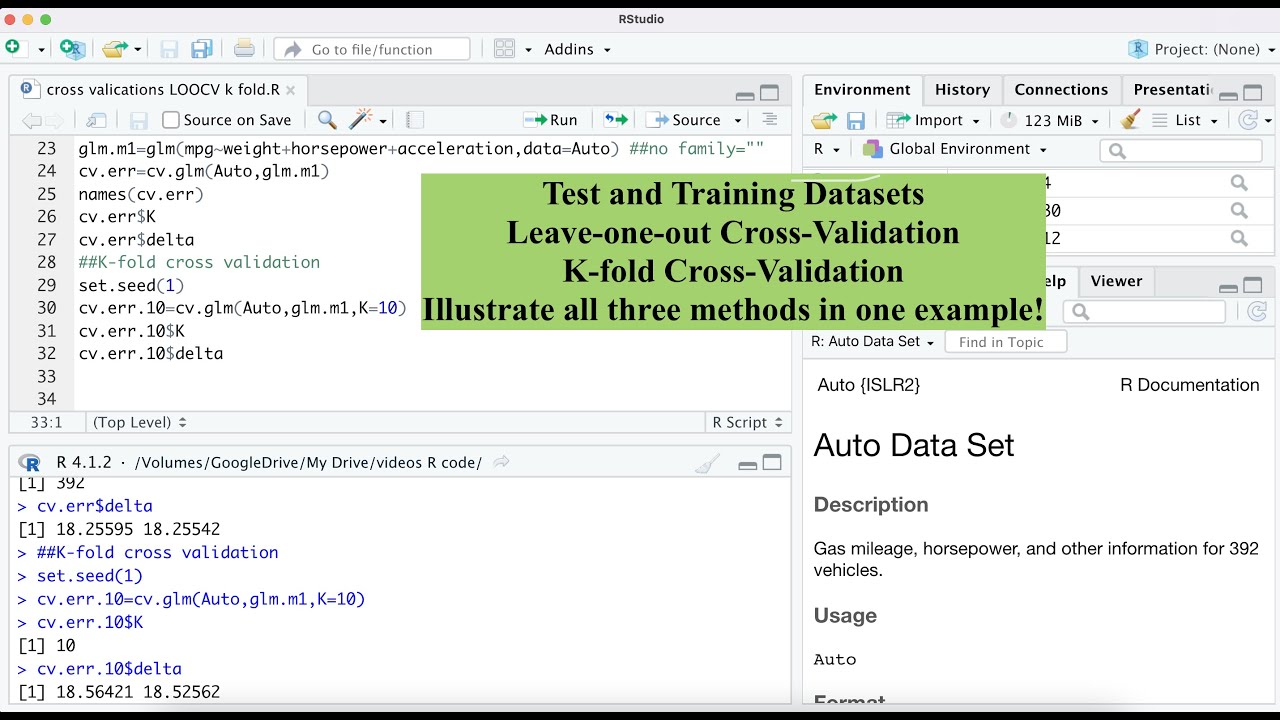
Task: Open the Import Dataset dropdown
Action: pos(935,120)
